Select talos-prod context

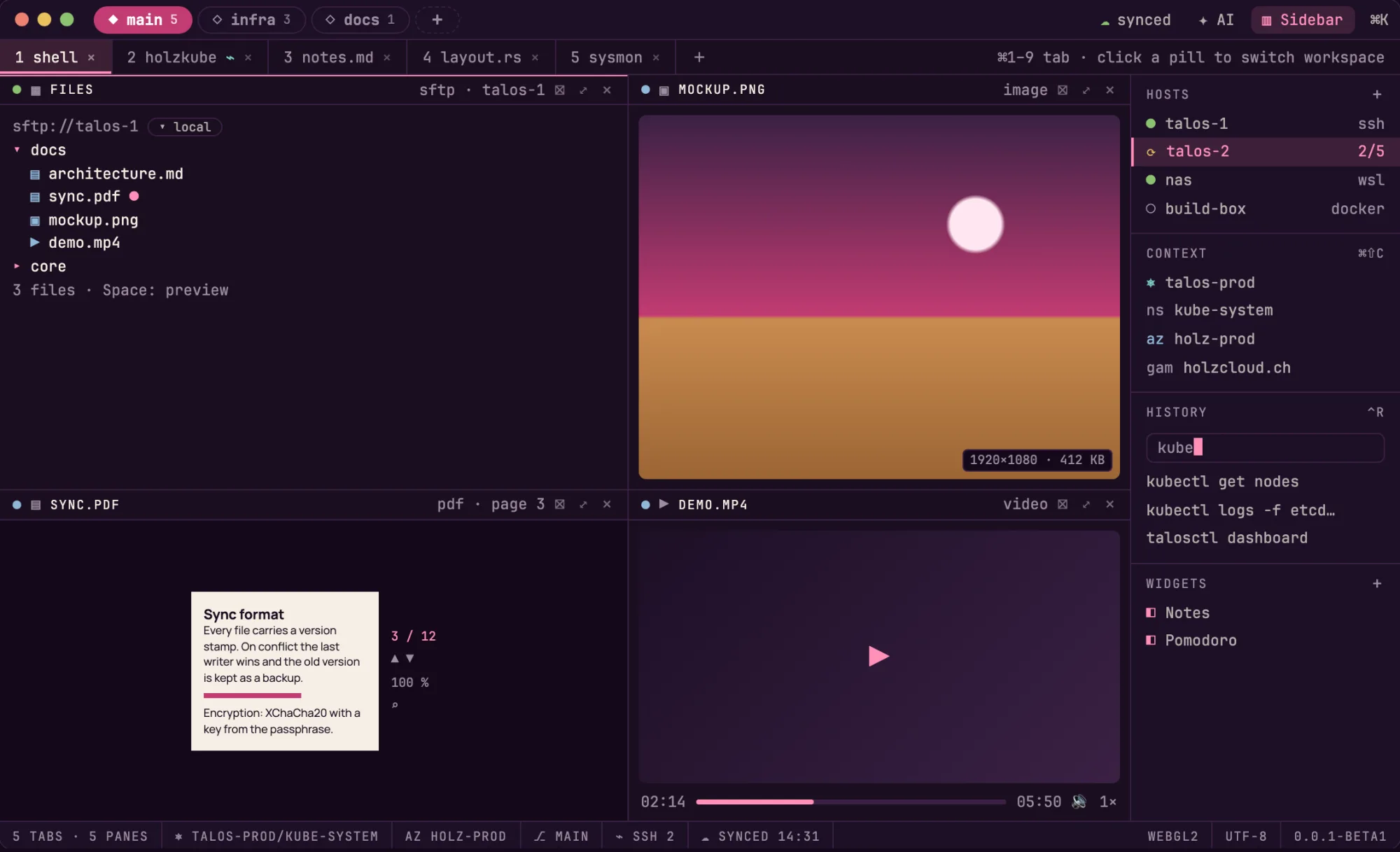pyautogui.click(x=1265, y=282)
